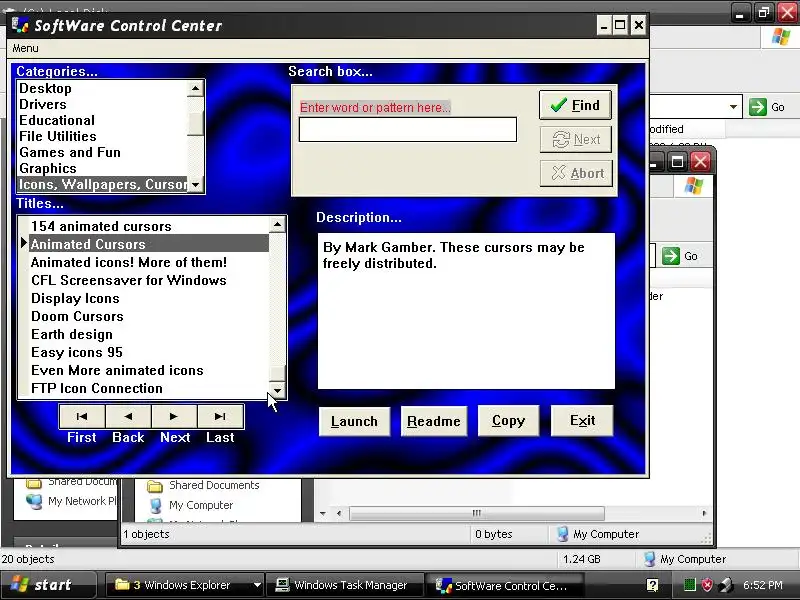
Task: Click SoftWare Control Center taskbar button
Action: 505,585
